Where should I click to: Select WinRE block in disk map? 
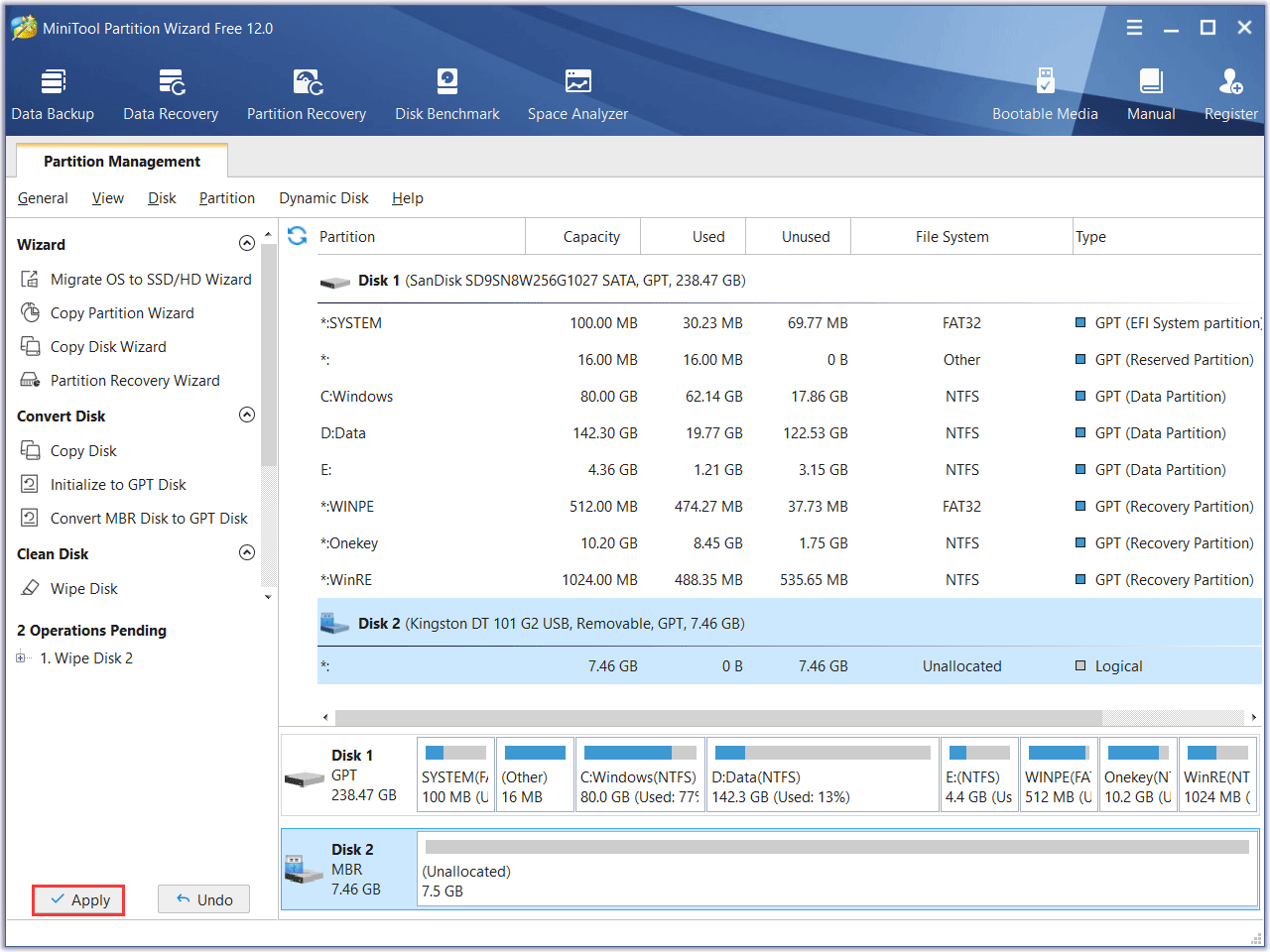click(1217, 774)
